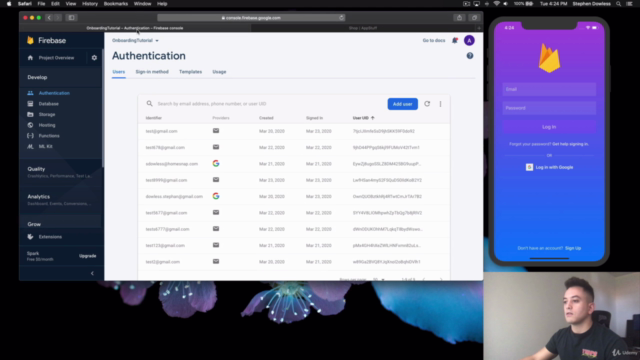Open macOS Spotlight search icon
The height and width of the screenshot is (360, 640).
click(619, 4)
